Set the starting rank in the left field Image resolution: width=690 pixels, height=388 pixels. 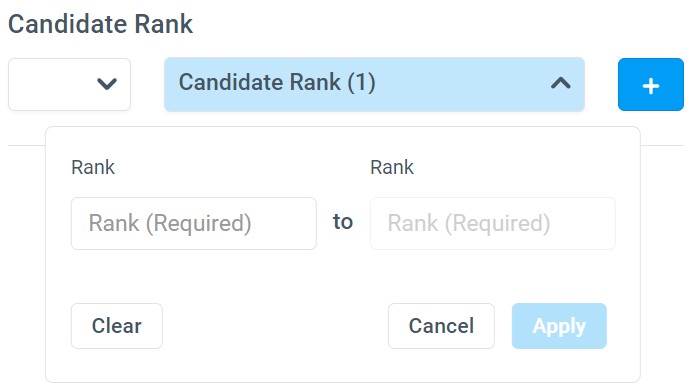point(194,223)
